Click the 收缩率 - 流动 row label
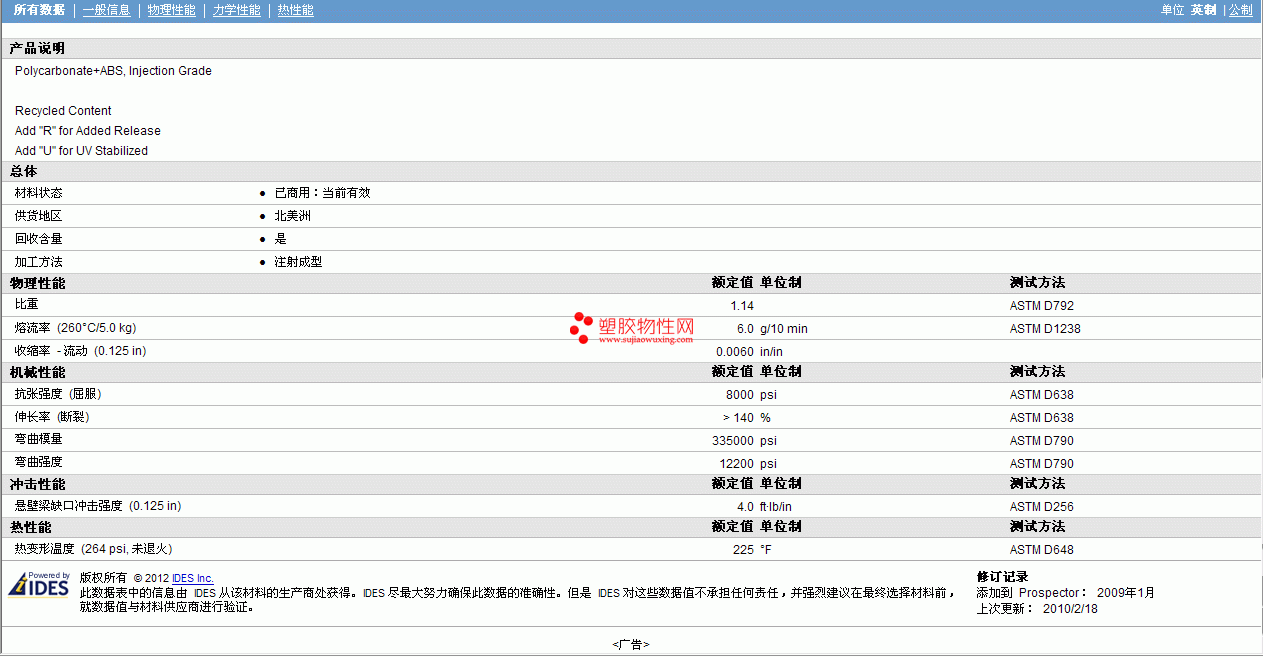 (80, 351)
